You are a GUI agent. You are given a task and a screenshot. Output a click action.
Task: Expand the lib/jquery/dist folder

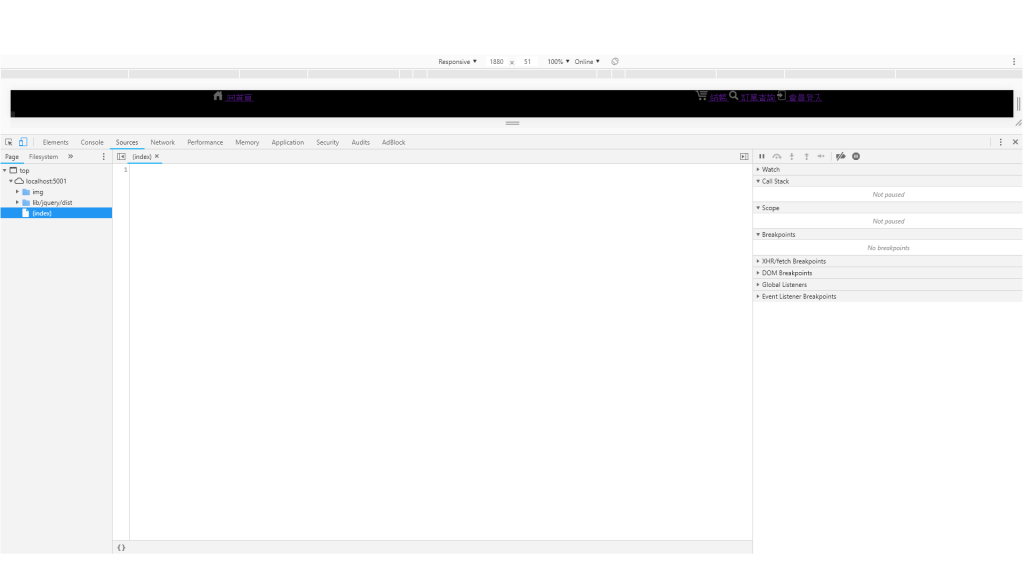(18, 202)
